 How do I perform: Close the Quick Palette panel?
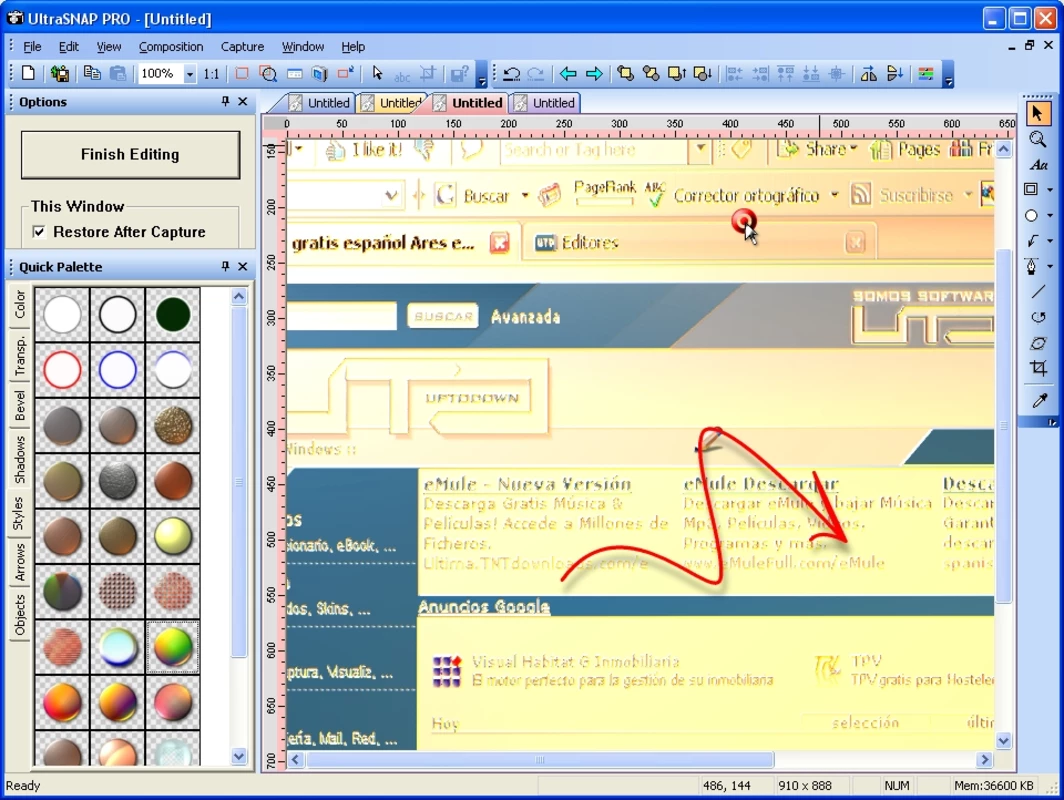tap(242, 266)
